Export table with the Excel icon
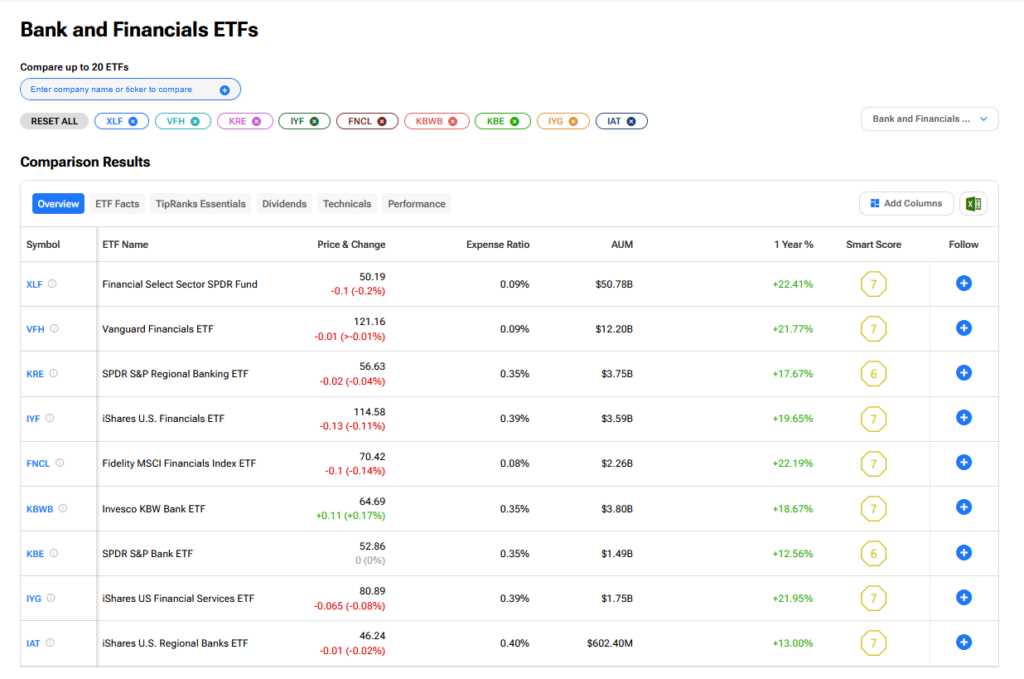 973,204
